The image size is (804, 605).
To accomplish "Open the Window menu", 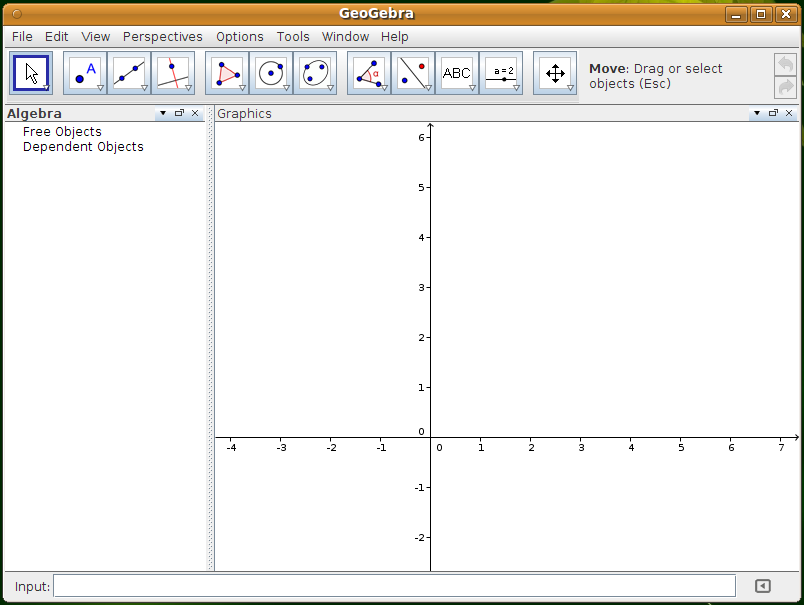I will click(x=345, y=37).
